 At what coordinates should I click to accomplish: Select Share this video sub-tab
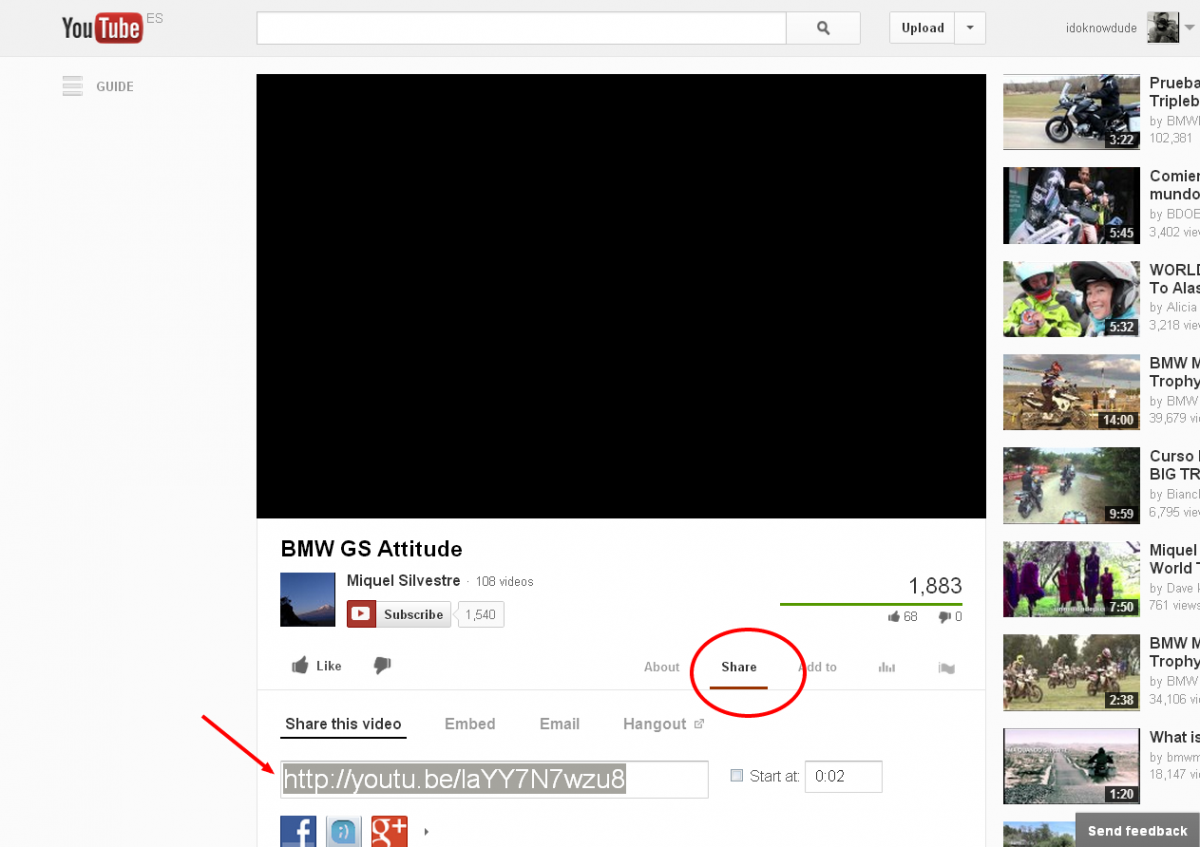[x=343, y=724]
